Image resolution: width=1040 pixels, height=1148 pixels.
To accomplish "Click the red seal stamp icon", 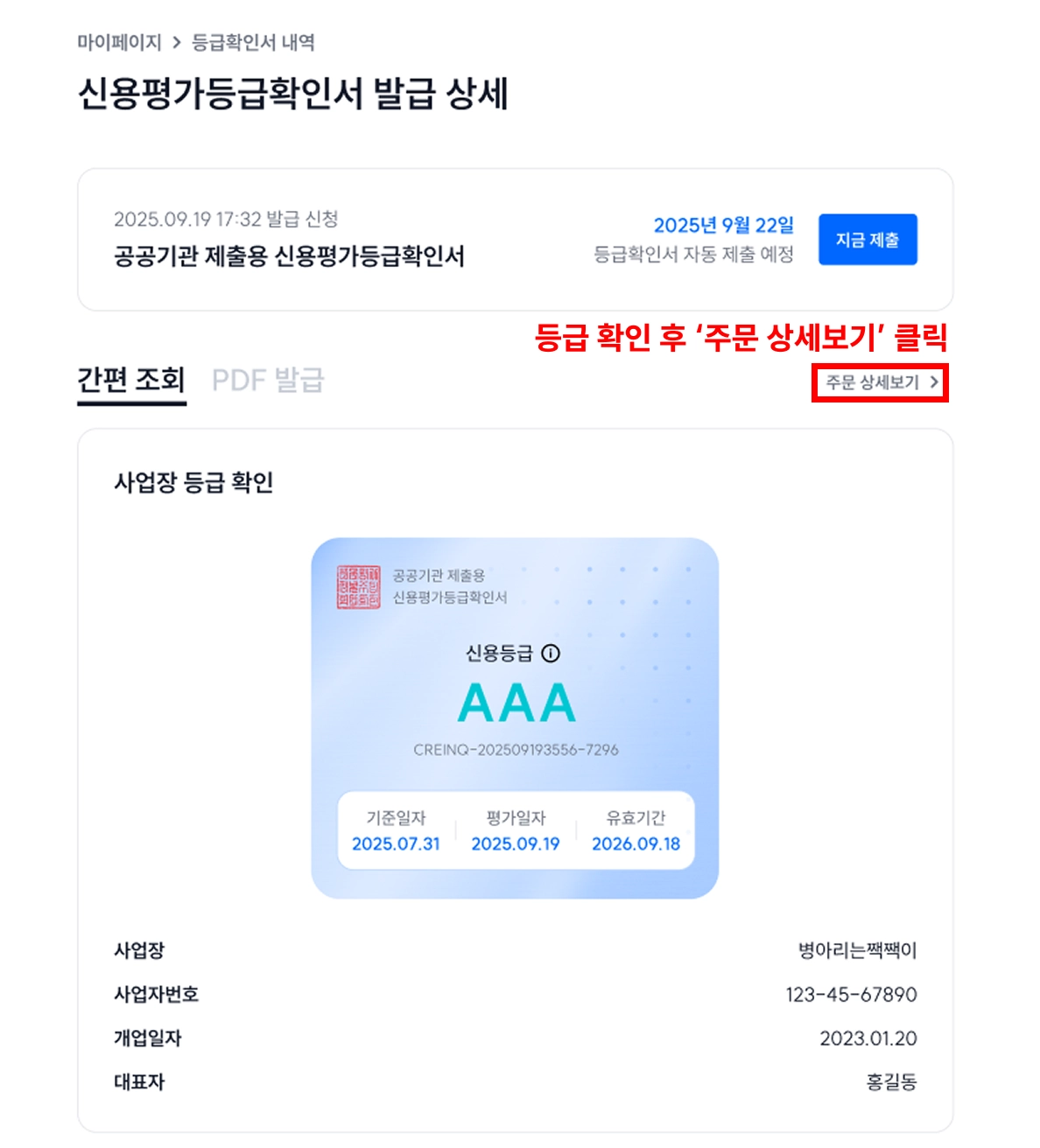I will pos(359,587).
